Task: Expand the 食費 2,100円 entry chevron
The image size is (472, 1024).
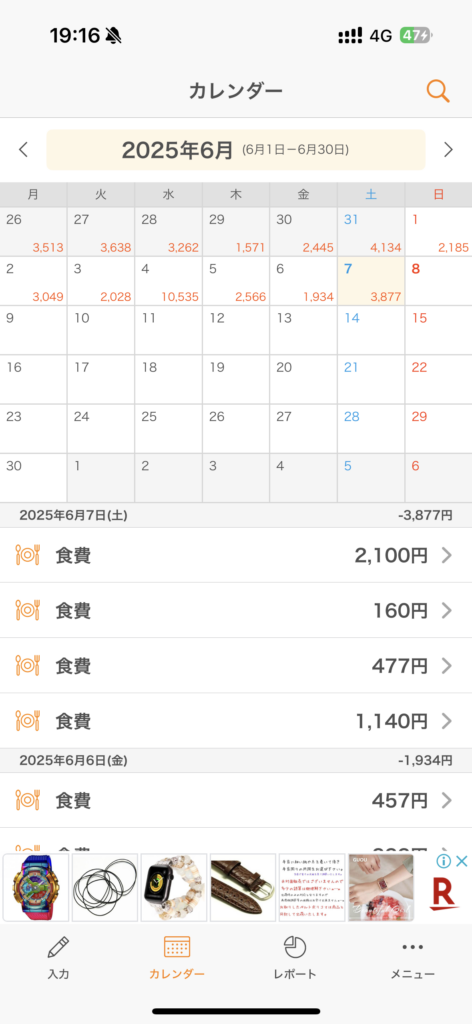Action: coord(447,556)
